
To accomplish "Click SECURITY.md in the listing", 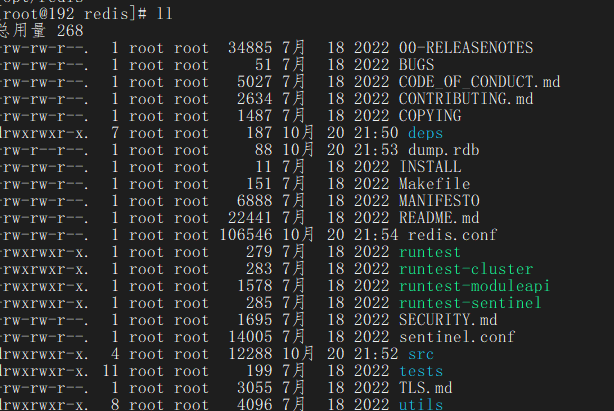I will (448, 320).
